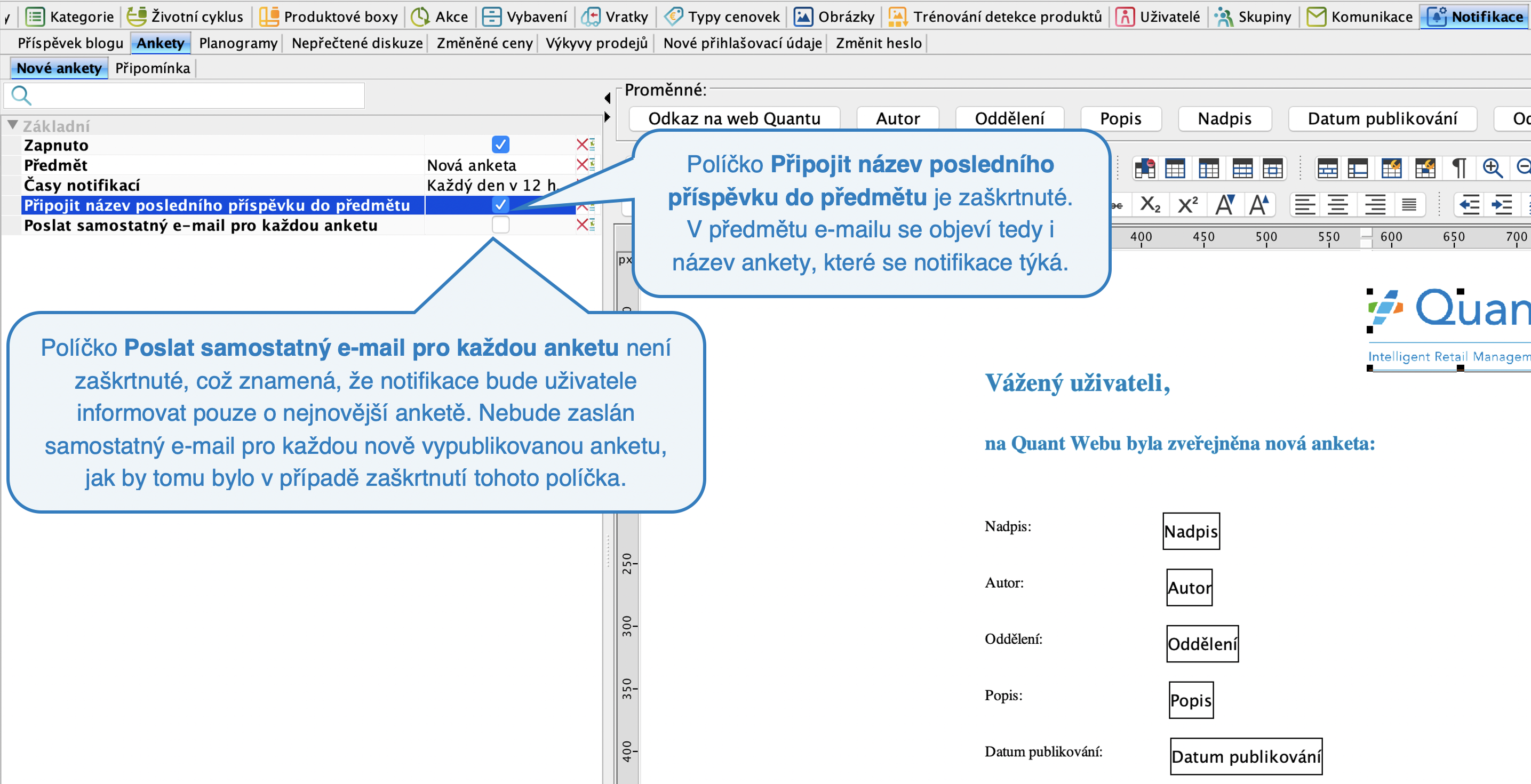
Task: Switch to Životní cyklus tab
Action: point(186,16)
